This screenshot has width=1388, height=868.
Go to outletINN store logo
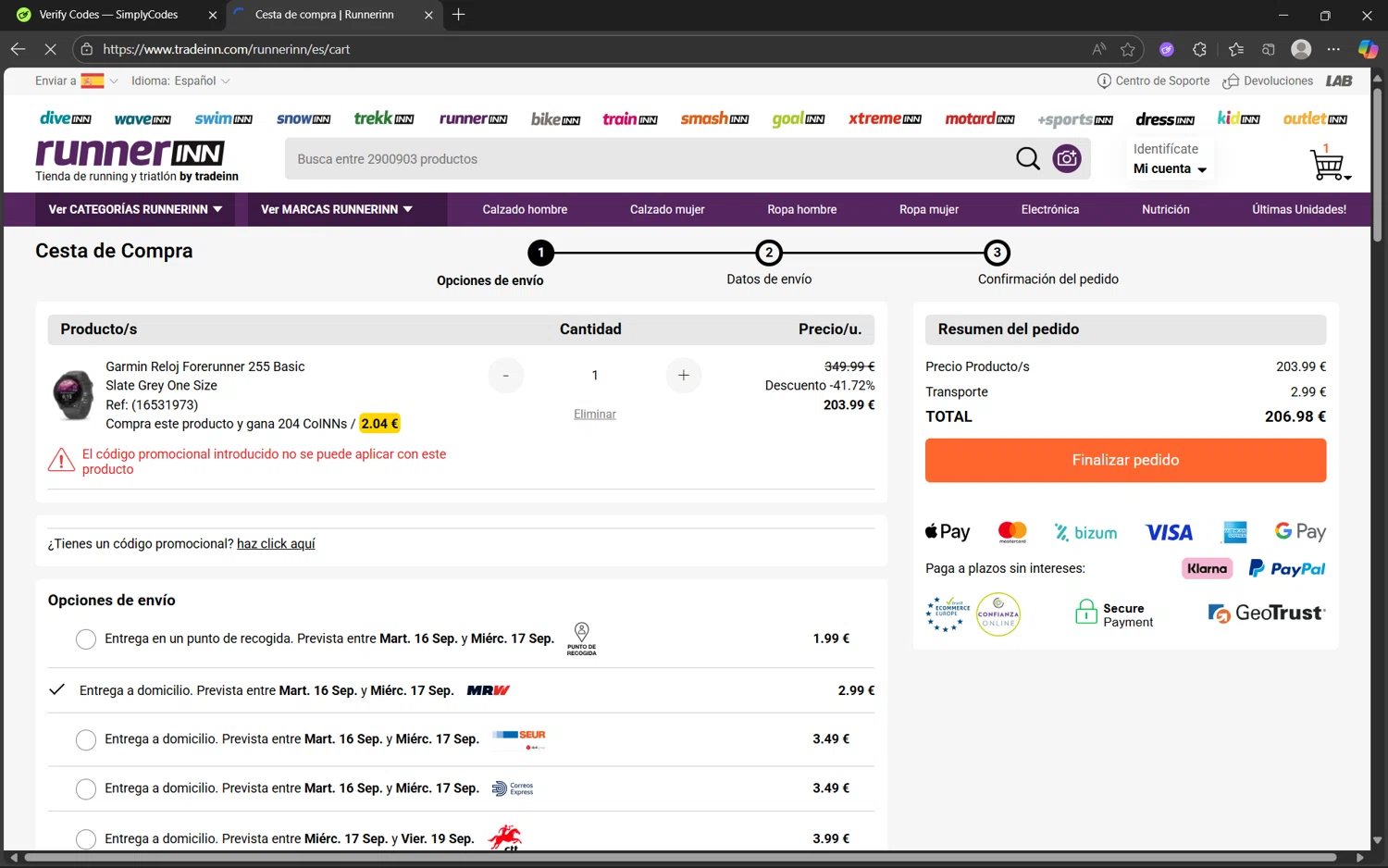(x=1314, y=118)
